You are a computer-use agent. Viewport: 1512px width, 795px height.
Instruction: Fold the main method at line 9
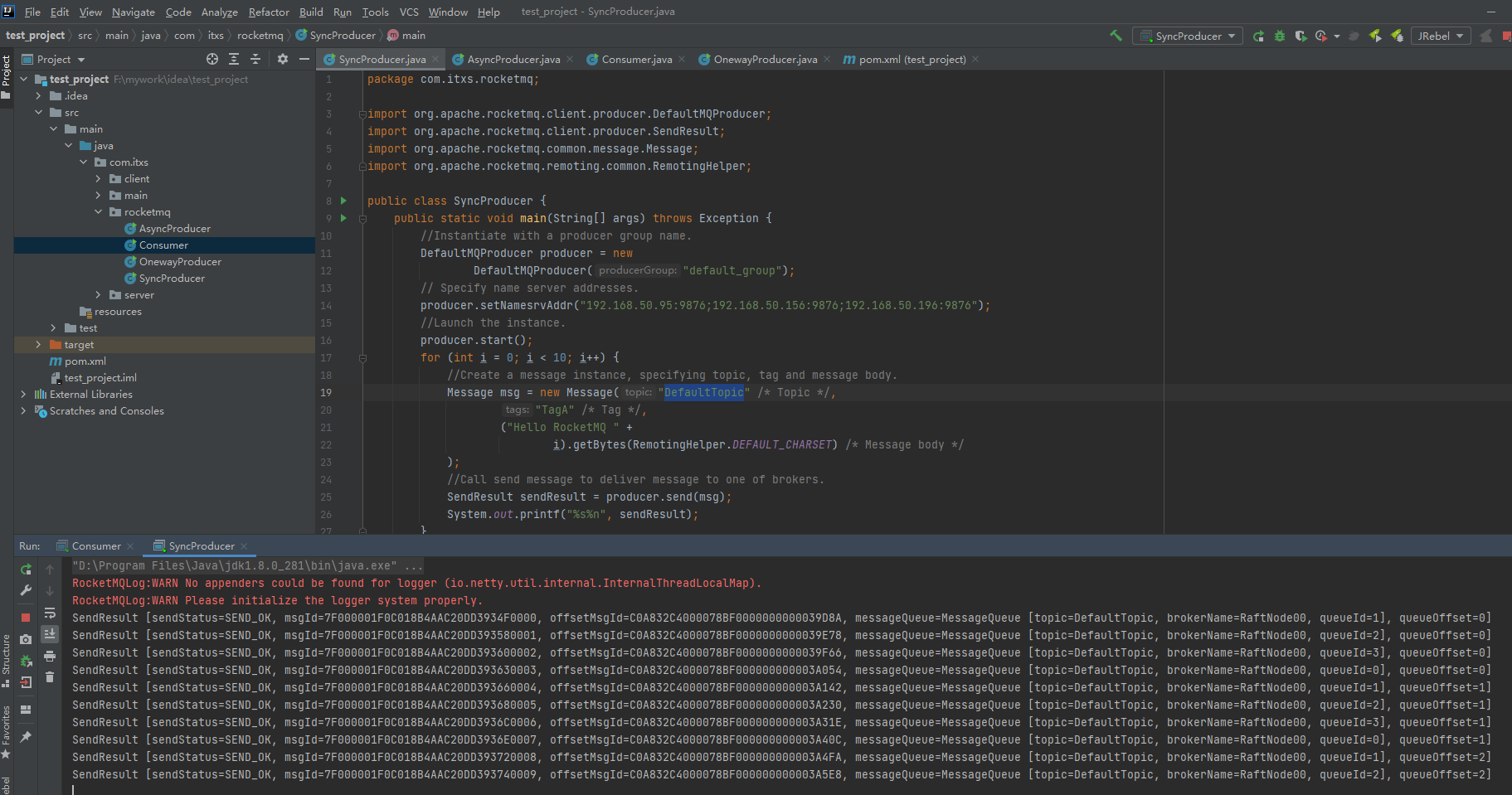[362, 219]
